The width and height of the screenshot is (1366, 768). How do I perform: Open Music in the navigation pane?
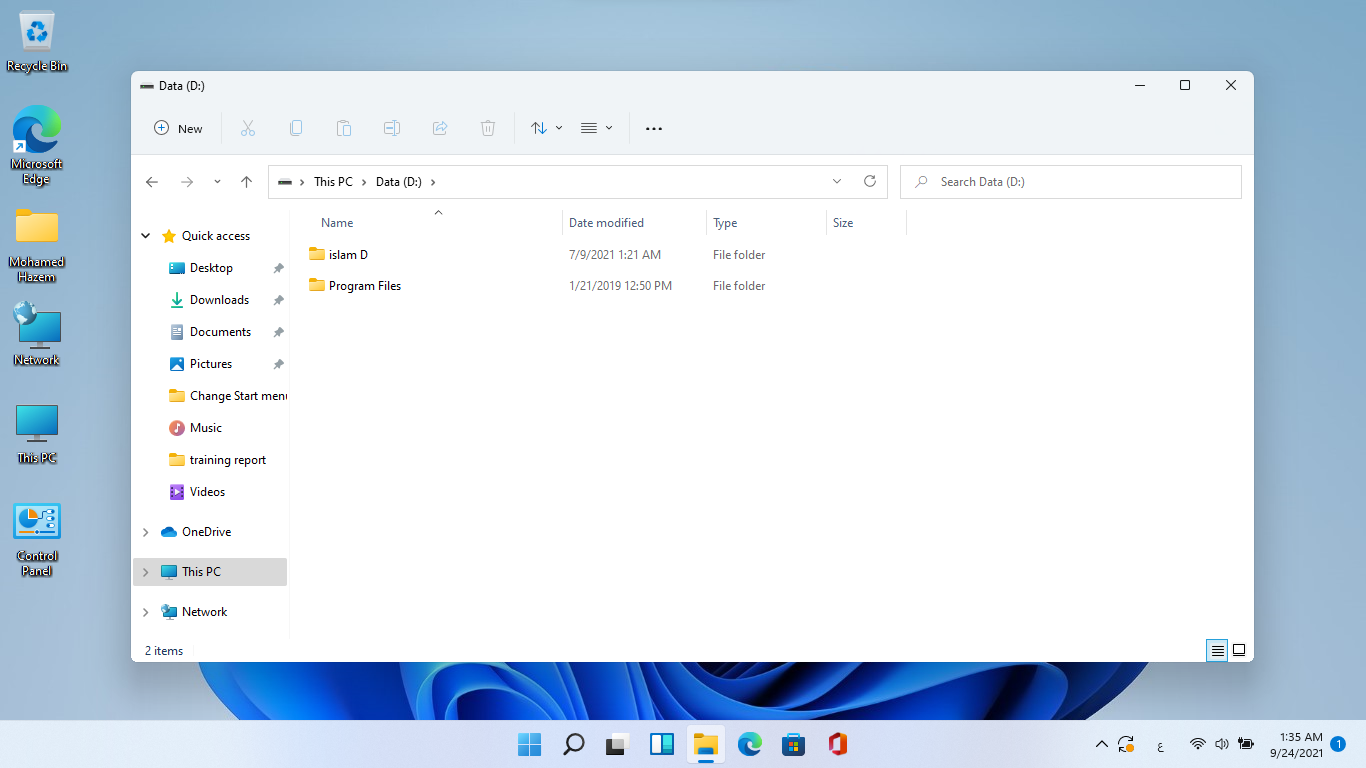[206, 428]
